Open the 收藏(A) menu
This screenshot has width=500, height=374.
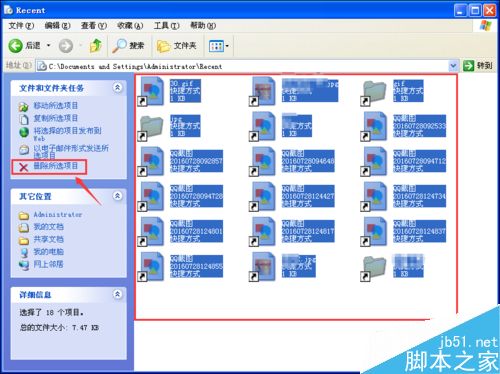click(x=130, y=25)
